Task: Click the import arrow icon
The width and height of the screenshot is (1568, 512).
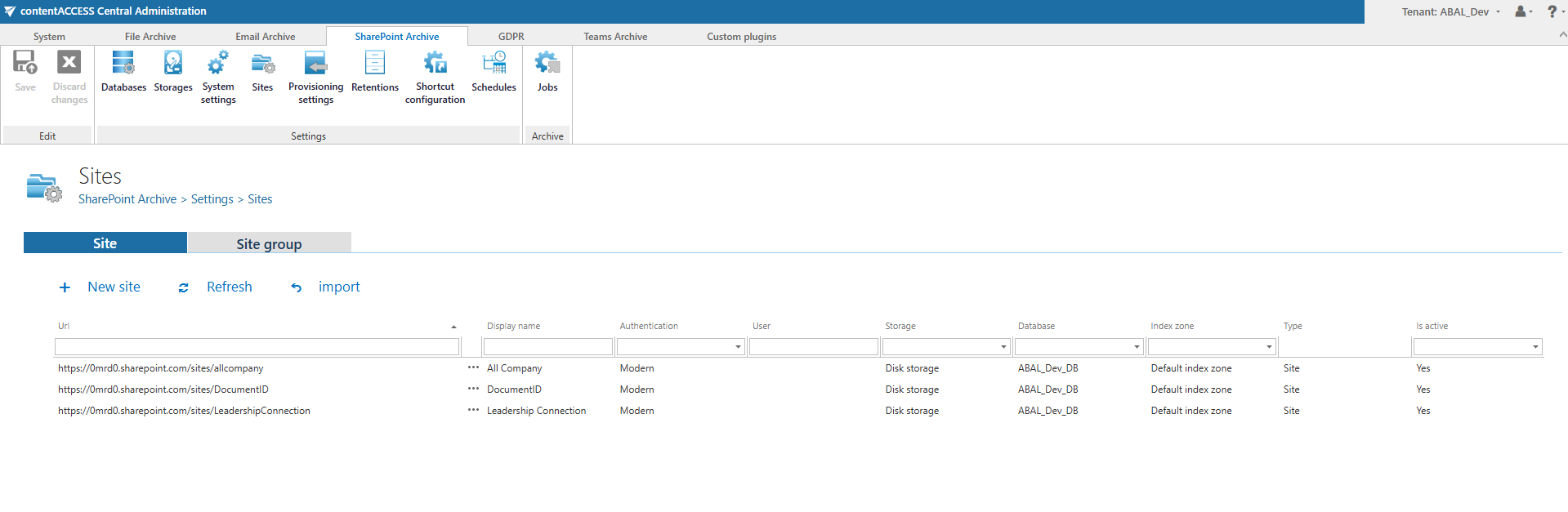Action: point(296,287)
